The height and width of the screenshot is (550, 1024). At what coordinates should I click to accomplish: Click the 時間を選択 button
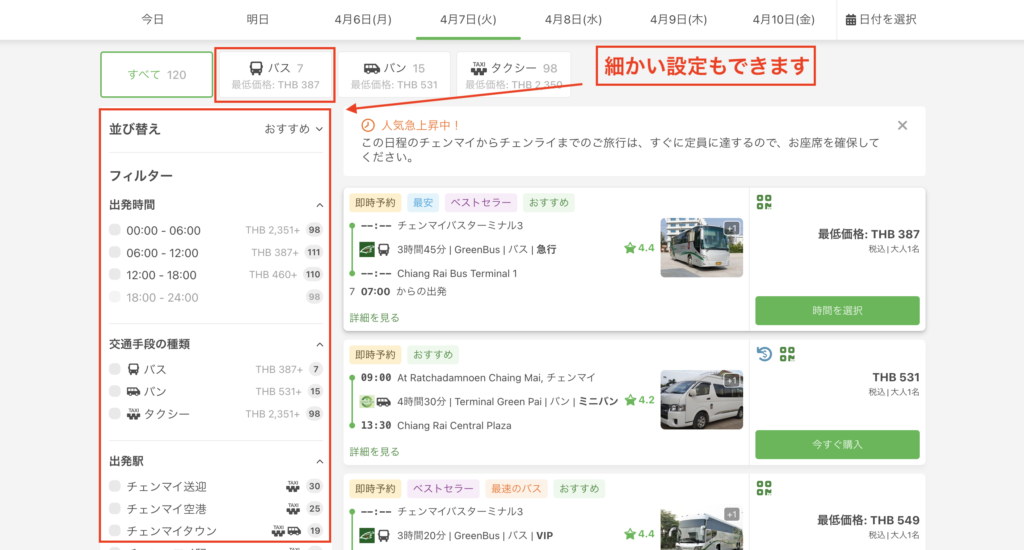click(837, 310)
